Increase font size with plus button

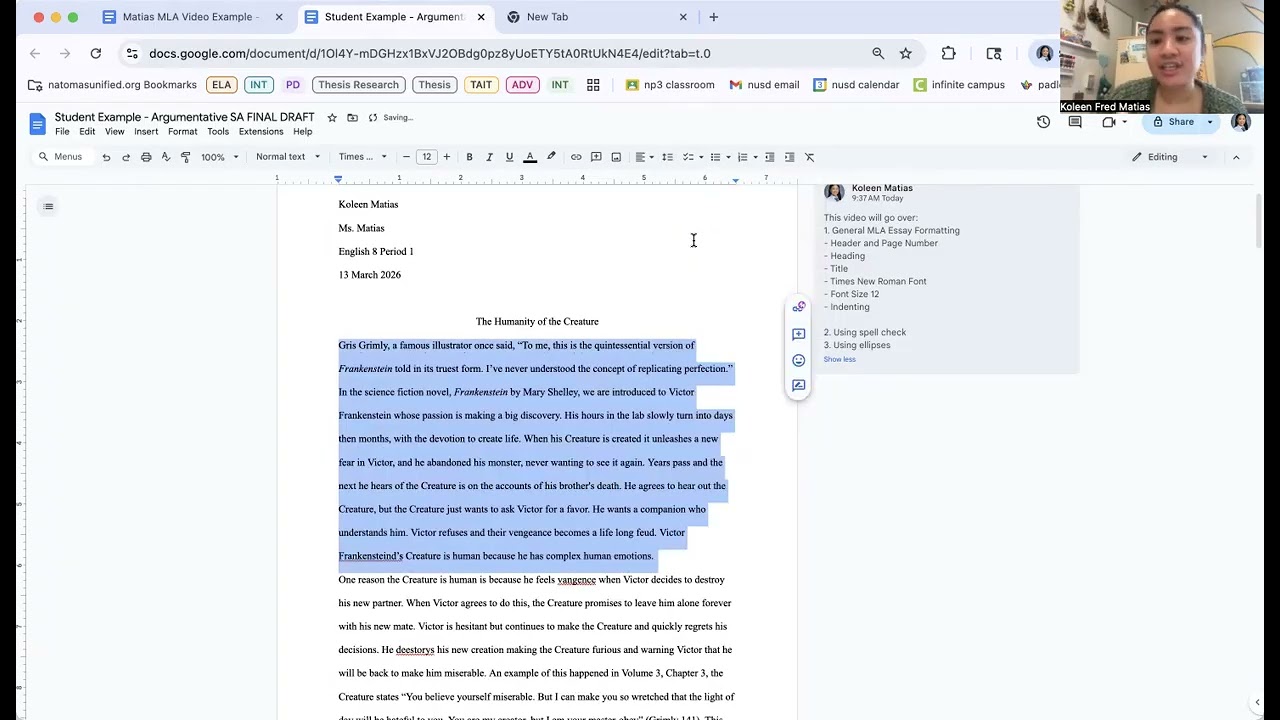(446, 157)
